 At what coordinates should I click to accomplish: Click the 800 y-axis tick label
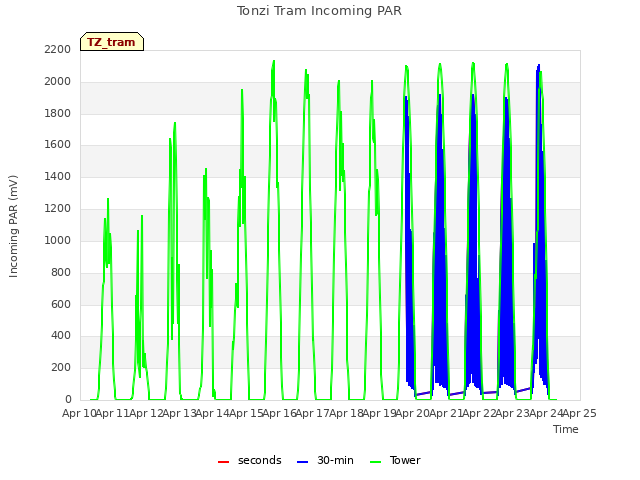tap(61, 272)
